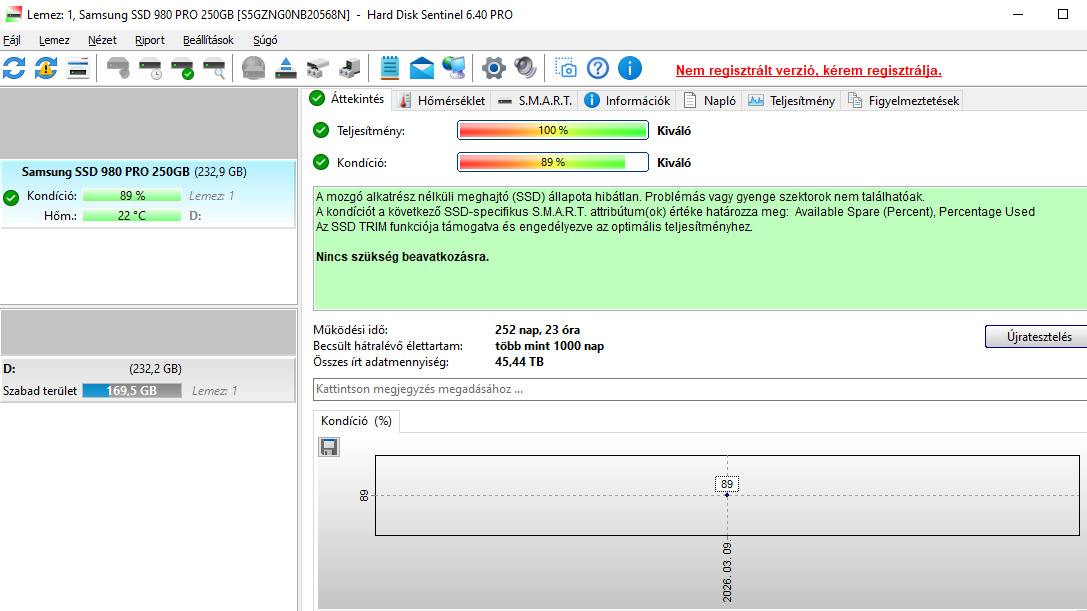Click the 'Működési idő:' label
Image resolution: width=1087 pixels, height=611 pixels.
click(x=350, y=330)
